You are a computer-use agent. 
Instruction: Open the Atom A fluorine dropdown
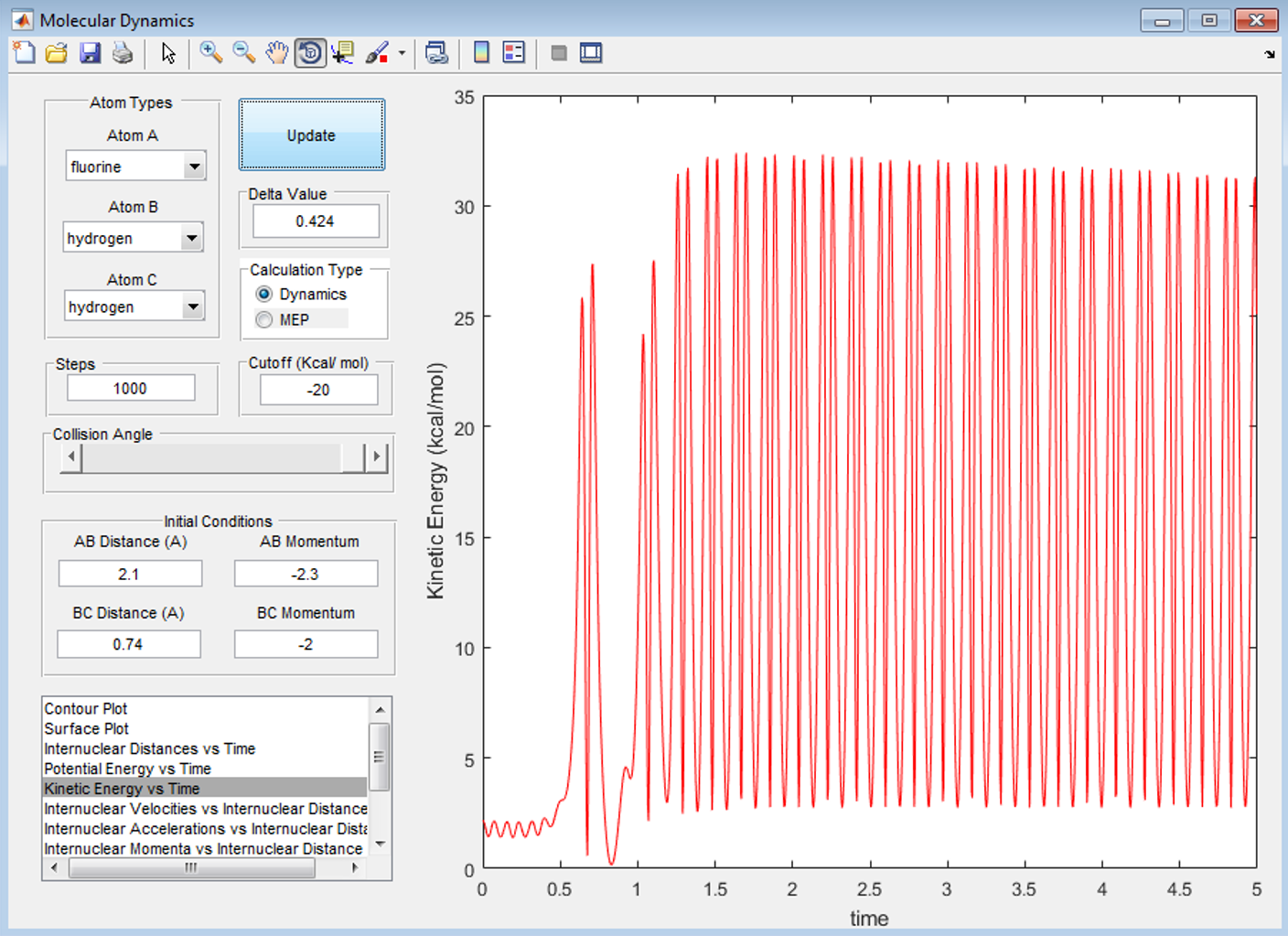pos(193,167)
